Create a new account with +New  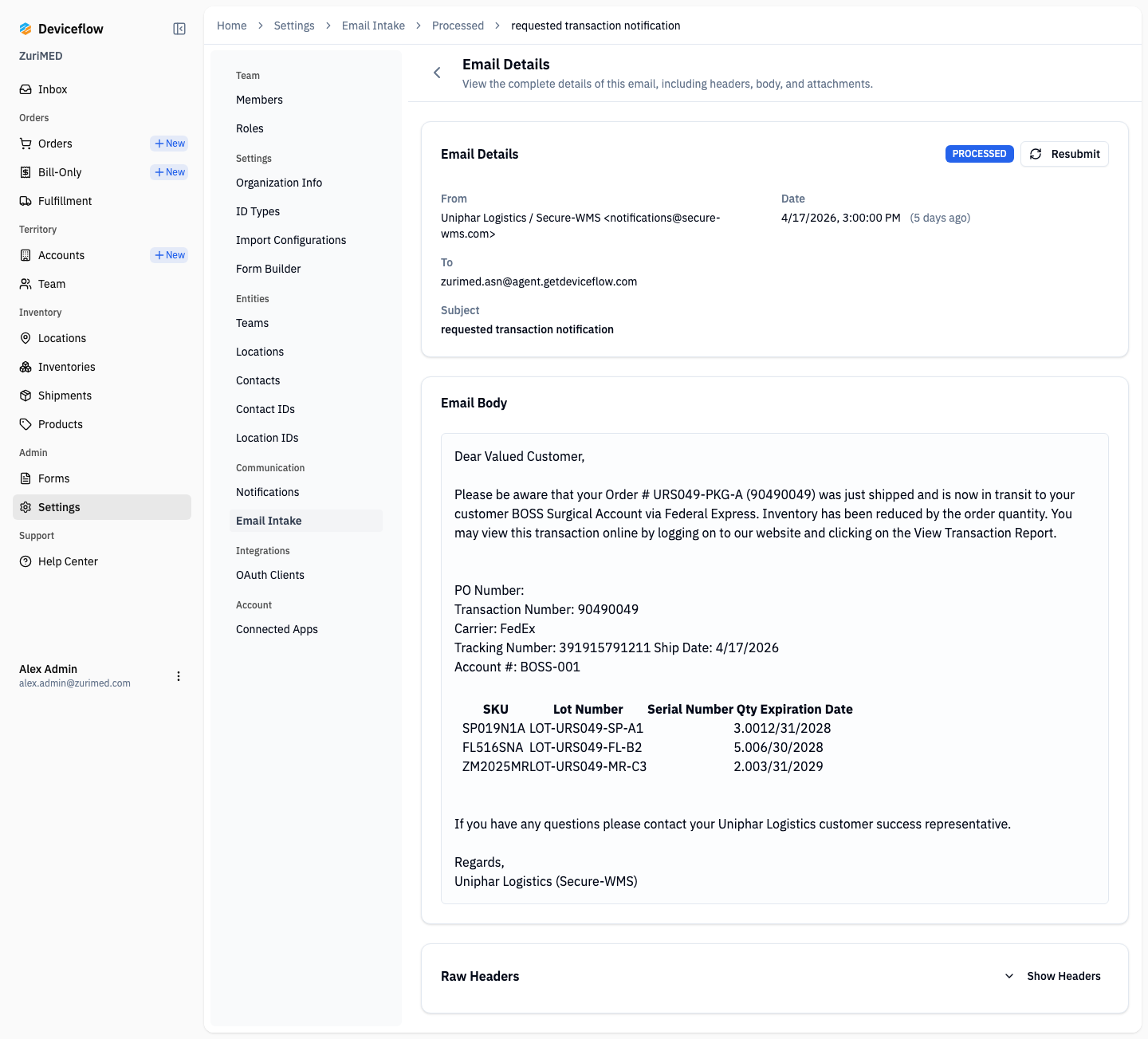coord(170,255)
